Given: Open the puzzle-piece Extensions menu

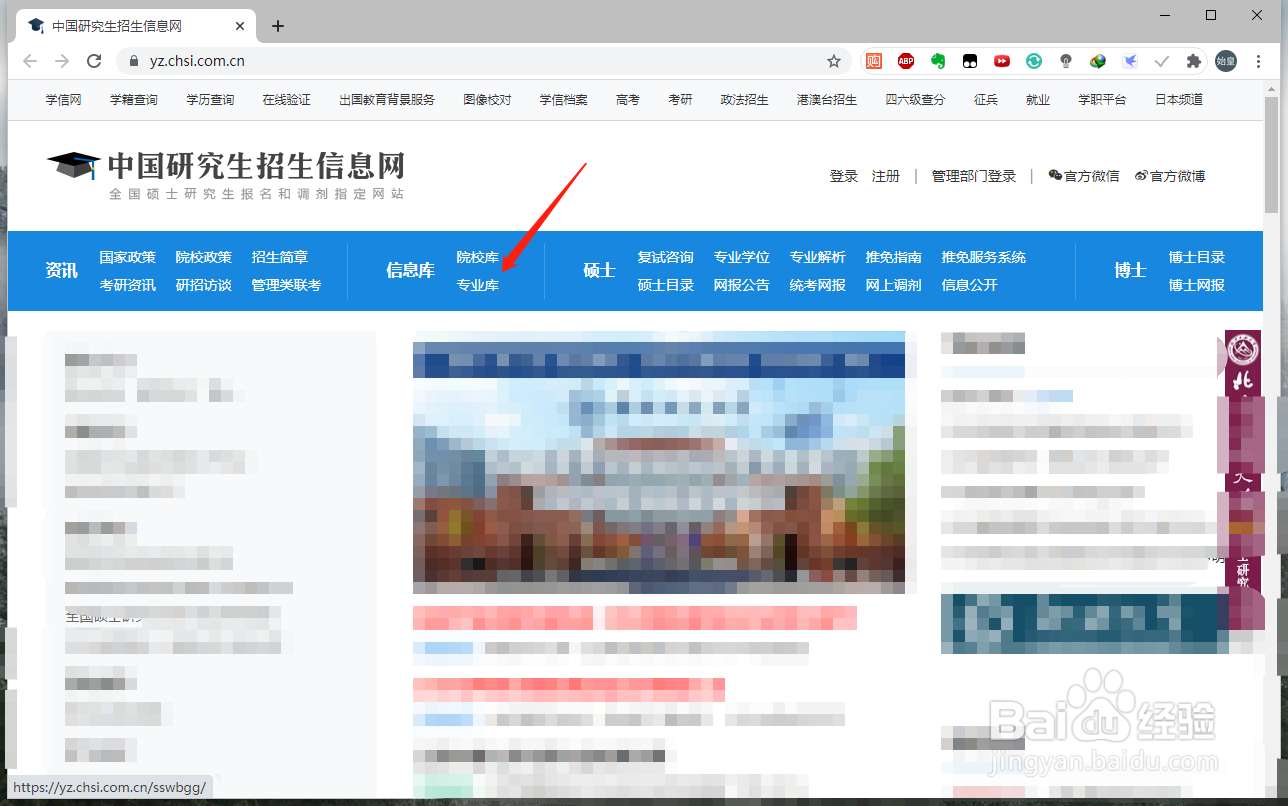Looking at the screenshot, I should pos(1193,61).
